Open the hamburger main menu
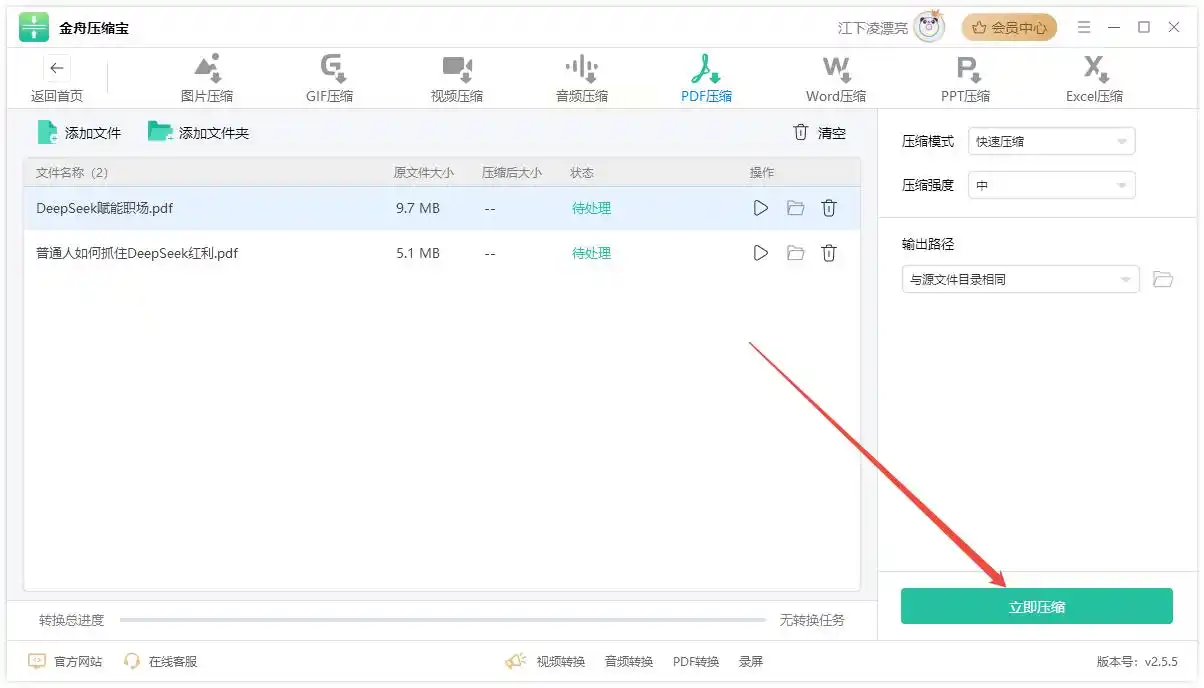 [1084, 27]
